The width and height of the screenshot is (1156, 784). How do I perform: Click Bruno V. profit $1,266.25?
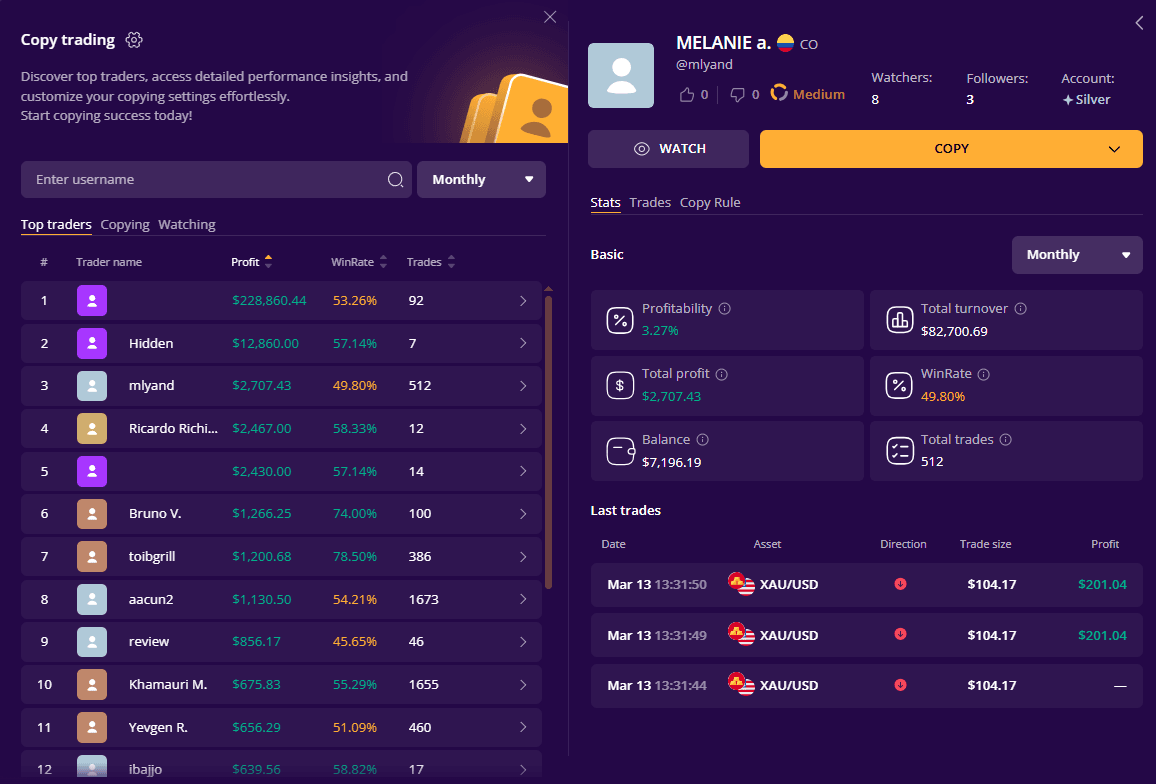click(262, 514)
